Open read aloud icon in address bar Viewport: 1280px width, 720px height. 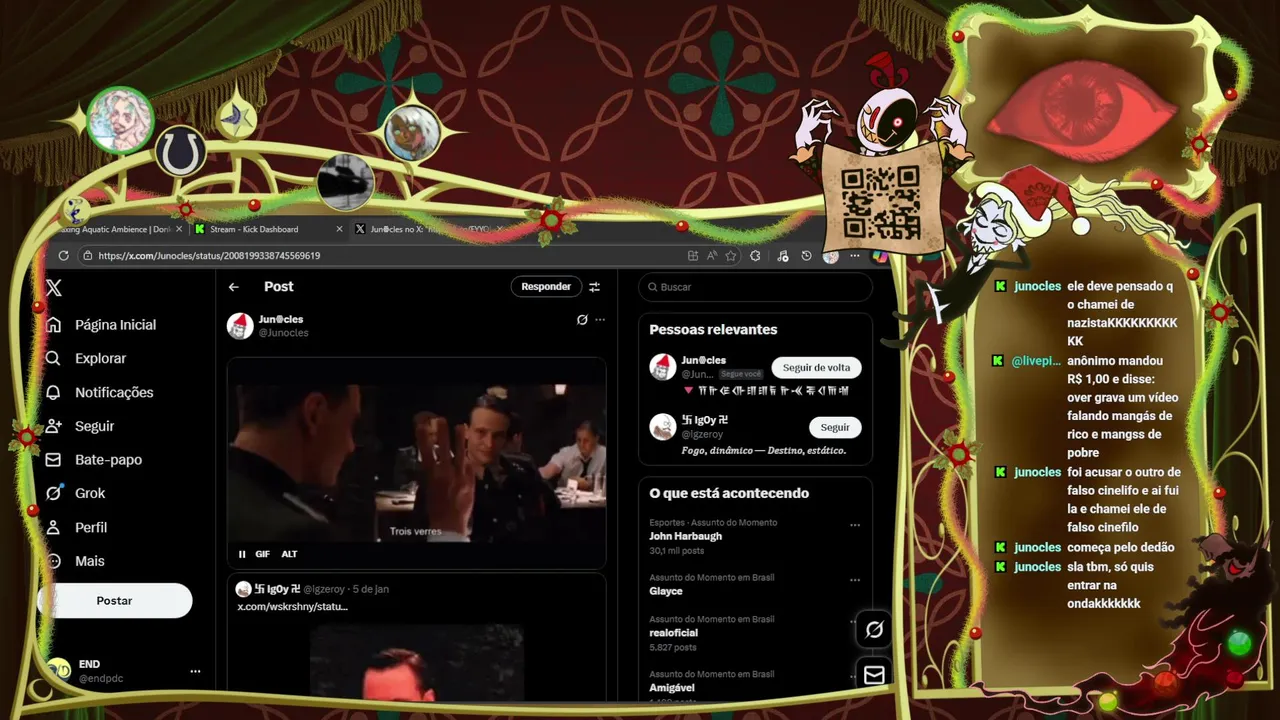tap(712, 256)
